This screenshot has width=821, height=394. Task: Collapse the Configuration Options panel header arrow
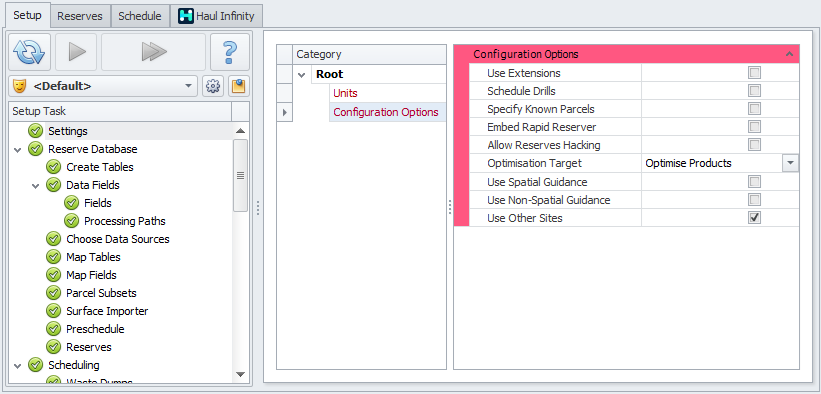[x=790, y=54]
